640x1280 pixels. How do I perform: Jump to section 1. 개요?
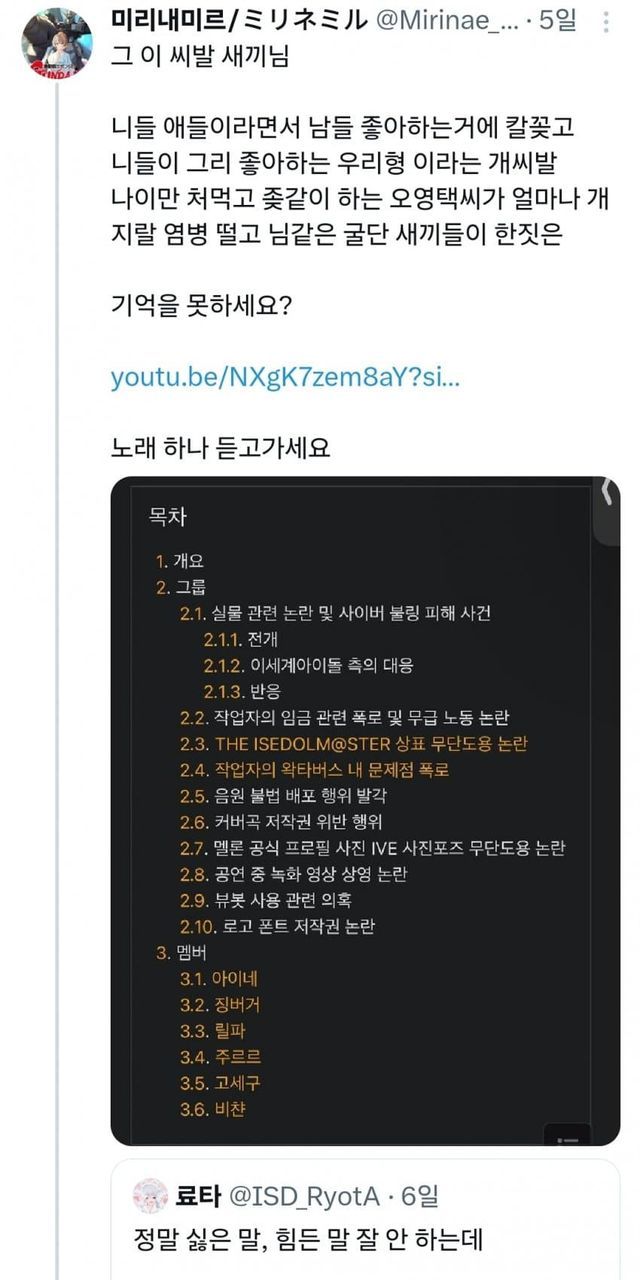(x=181, y=562)
